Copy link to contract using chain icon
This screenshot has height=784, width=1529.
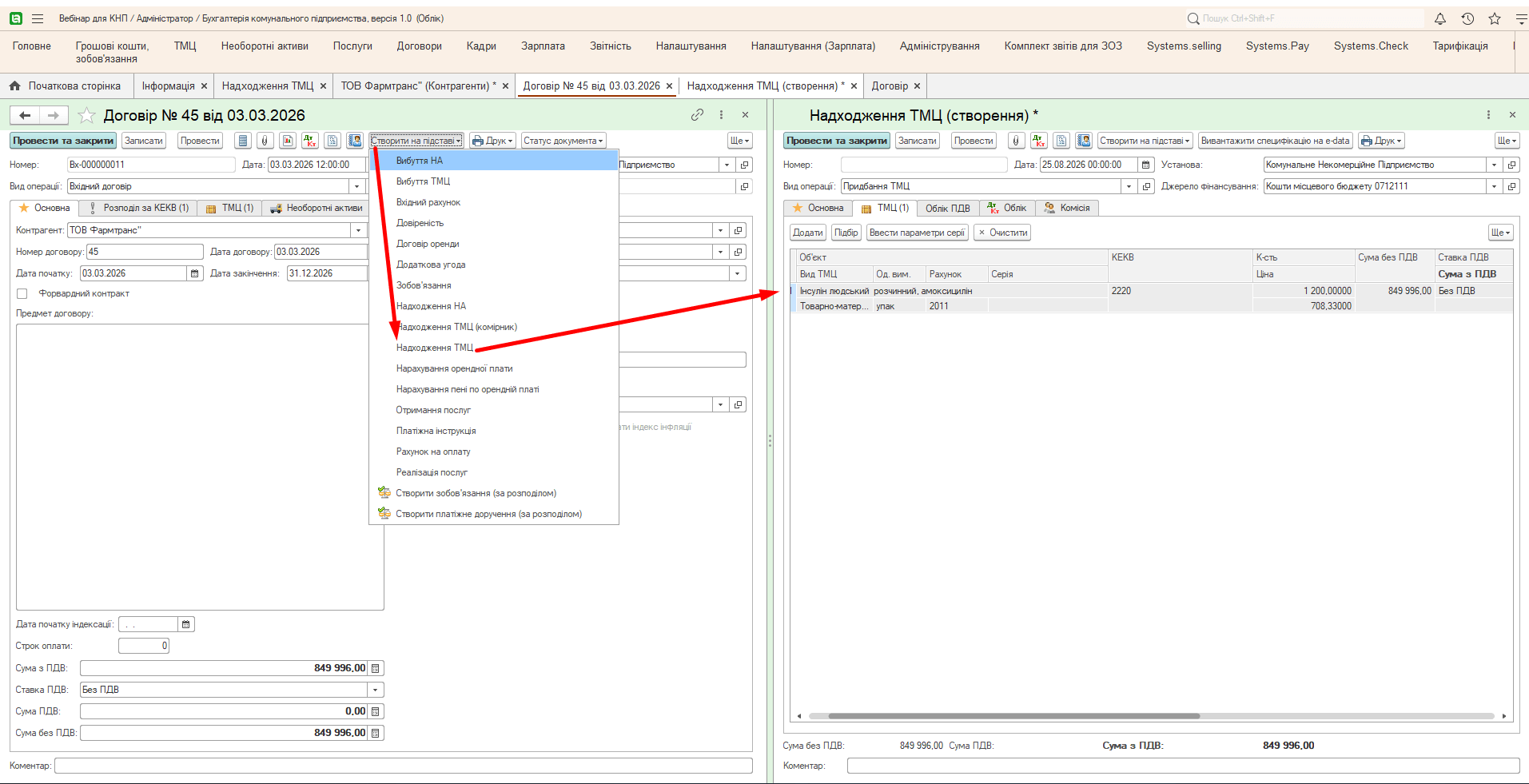click(698, 115)
